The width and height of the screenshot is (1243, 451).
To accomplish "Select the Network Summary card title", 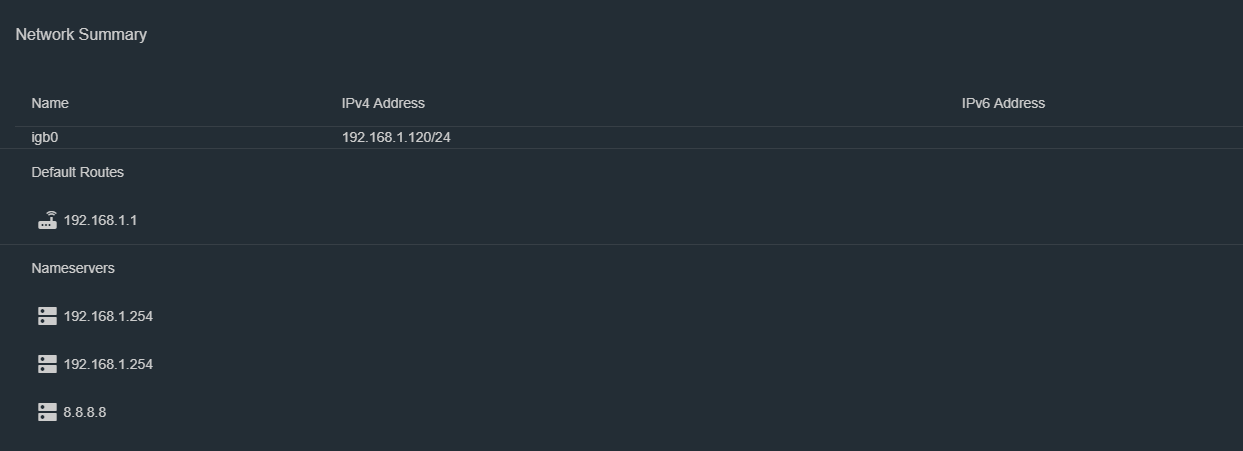I will coord(81,34).
